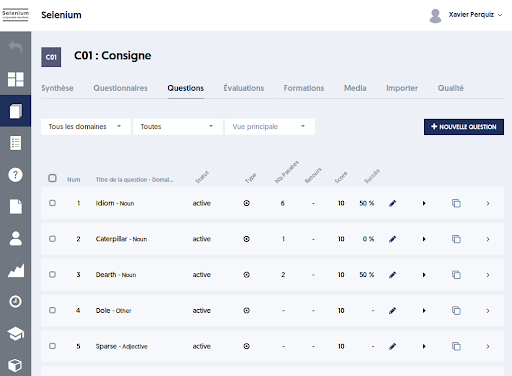This screenshot has width=512, height=376.
Task: Open the Vue principale dropdown
Action: 270,127
